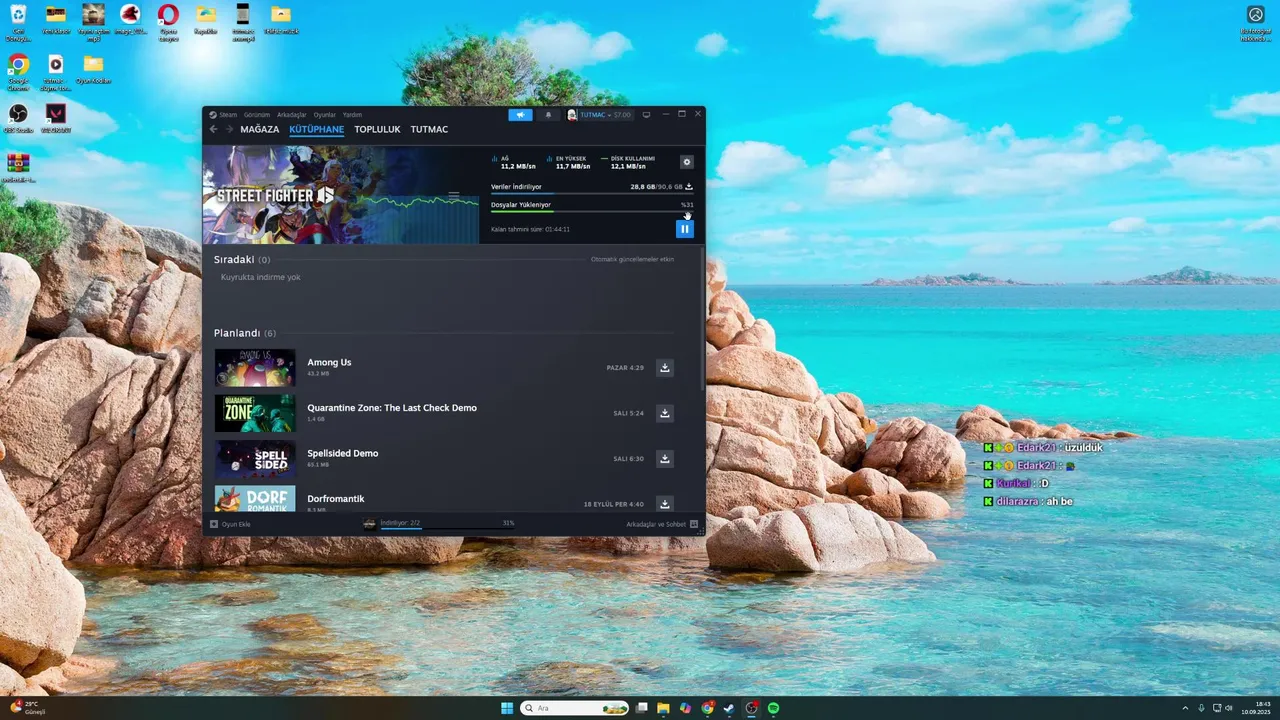Click the download icon beside 28,8 GB
The width and height of the screenshot is (1280, 720).
pos(689,187)
